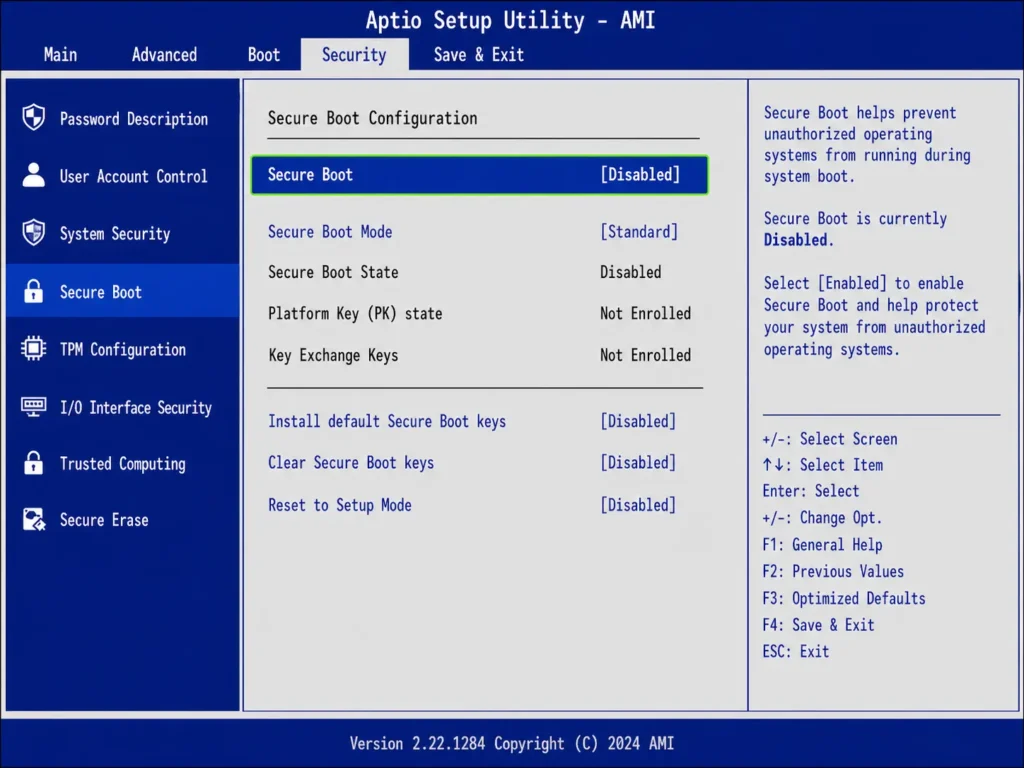Image resolution: width=1024 pixels, height=768 pixels.
Task: Click the Advanced settings entry
Action: (163, 55)
